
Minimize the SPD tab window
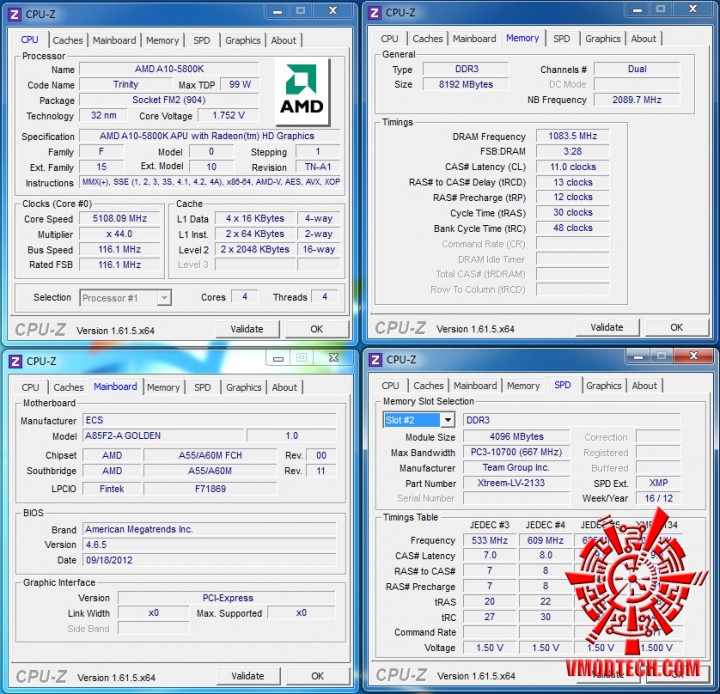point(638,356)
